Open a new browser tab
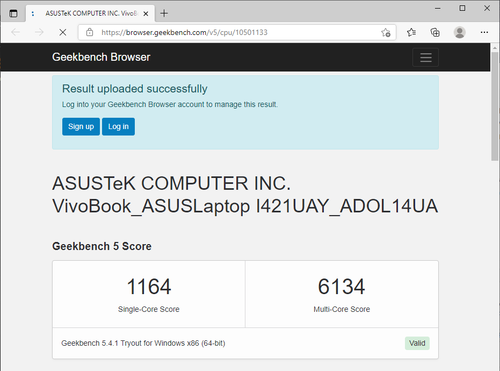 click(164, 13)
